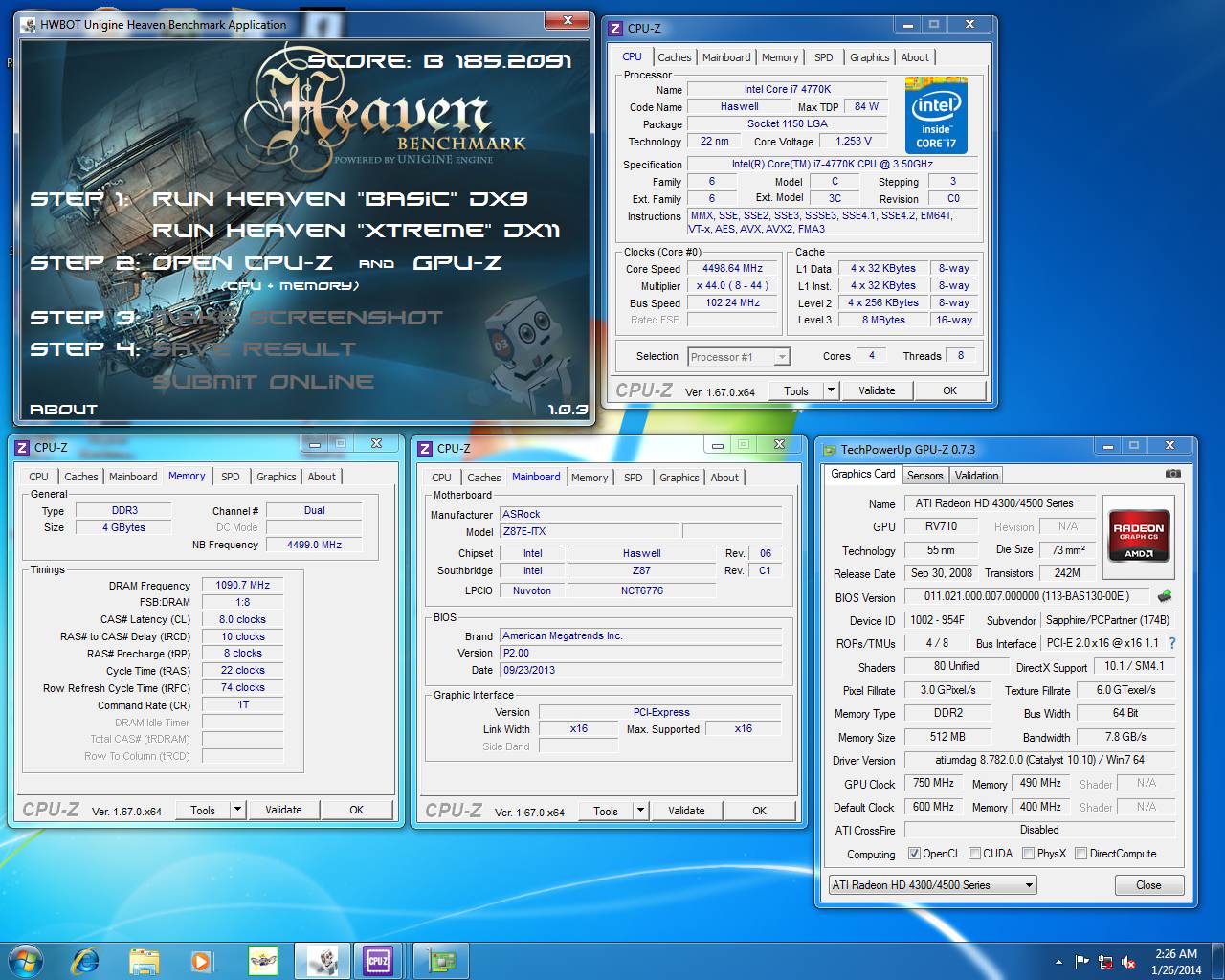This screenshot has height=980, width=1225.
Task: Click the Close button in GPU-Z
Action: tap(1148, 885)
